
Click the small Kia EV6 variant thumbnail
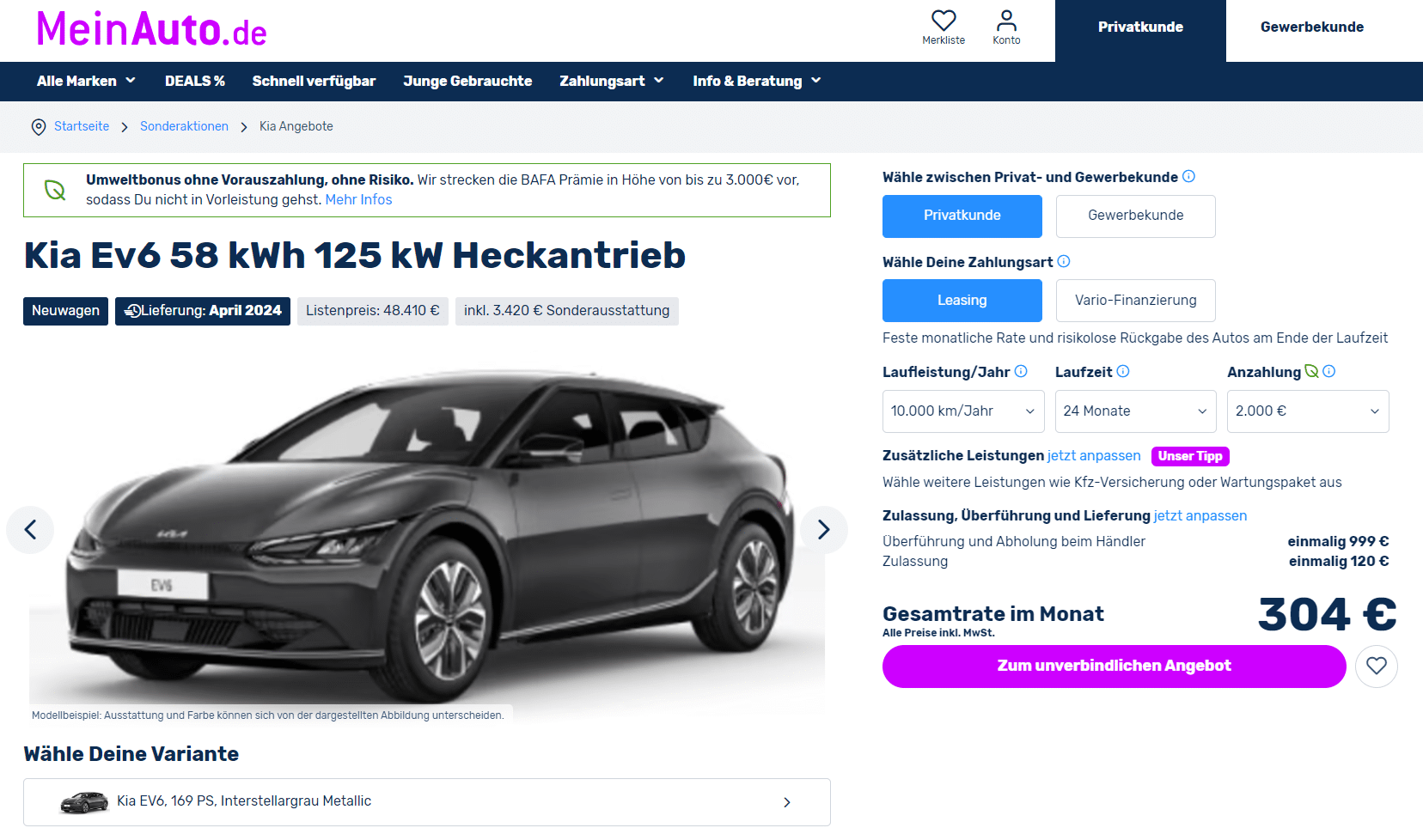84,802
